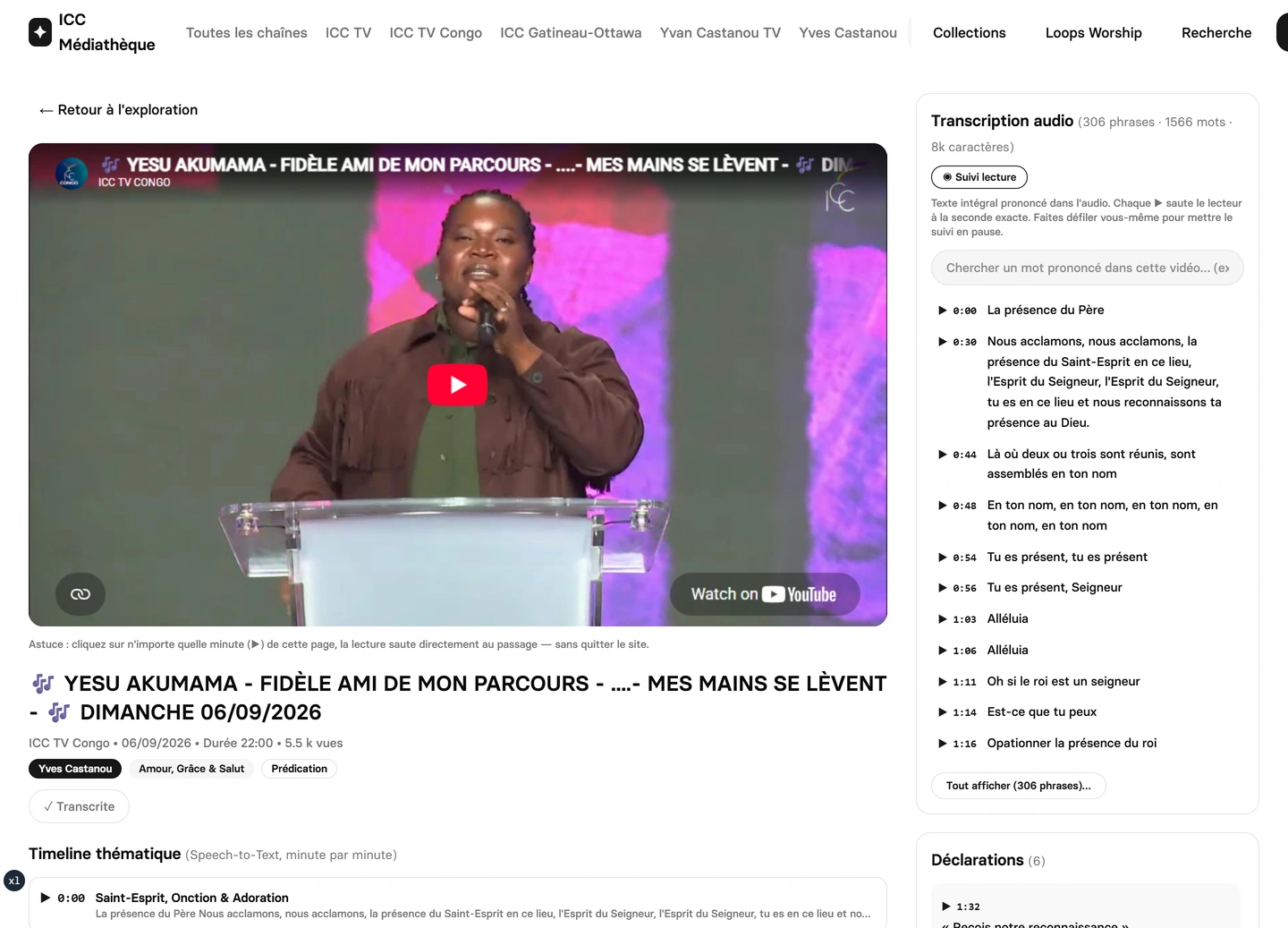
Task: Open ICC Gatineau-Ottawa channel
Action: click(x=571, y=33)
